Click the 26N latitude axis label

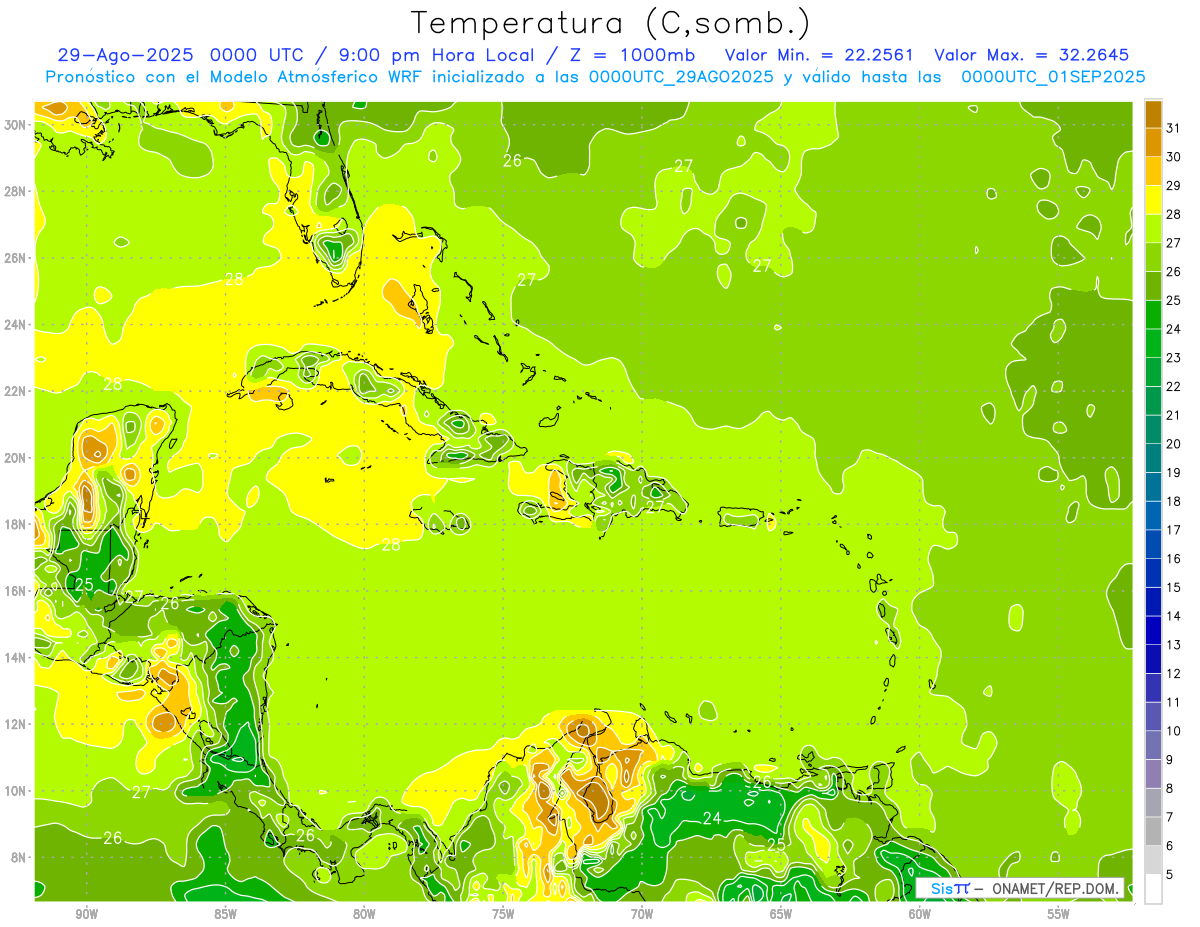pos(17,258)
